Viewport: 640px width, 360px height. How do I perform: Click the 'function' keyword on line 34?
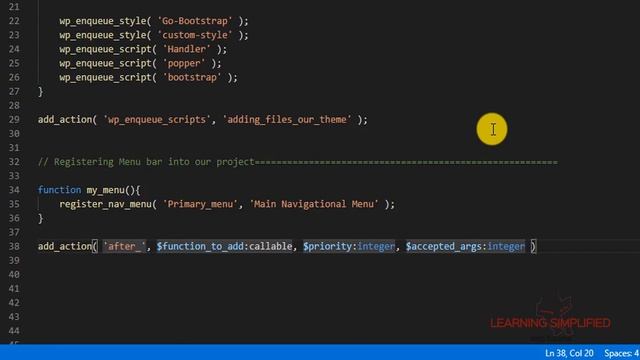(59, 190)
